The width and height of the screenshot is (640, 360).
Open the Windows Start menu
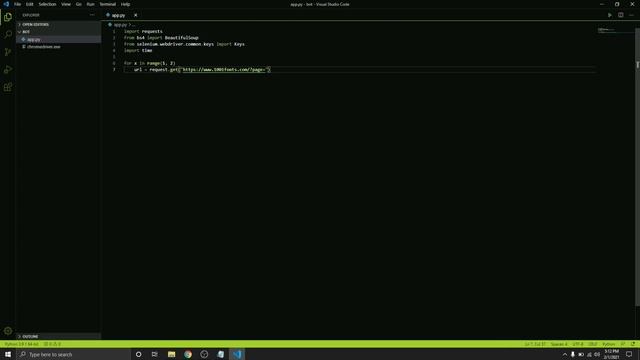[8, 354]
